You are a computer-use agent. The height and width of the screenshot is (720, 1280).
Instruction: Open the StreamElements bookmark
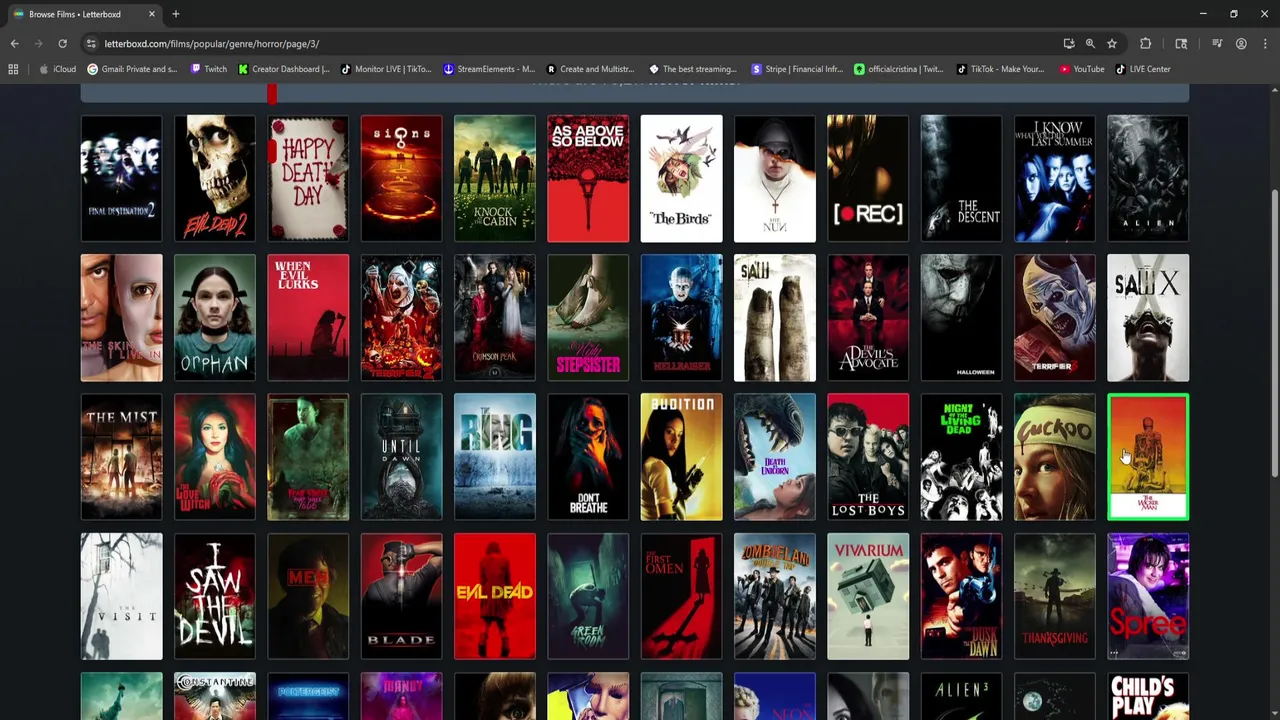click(489, 69)
